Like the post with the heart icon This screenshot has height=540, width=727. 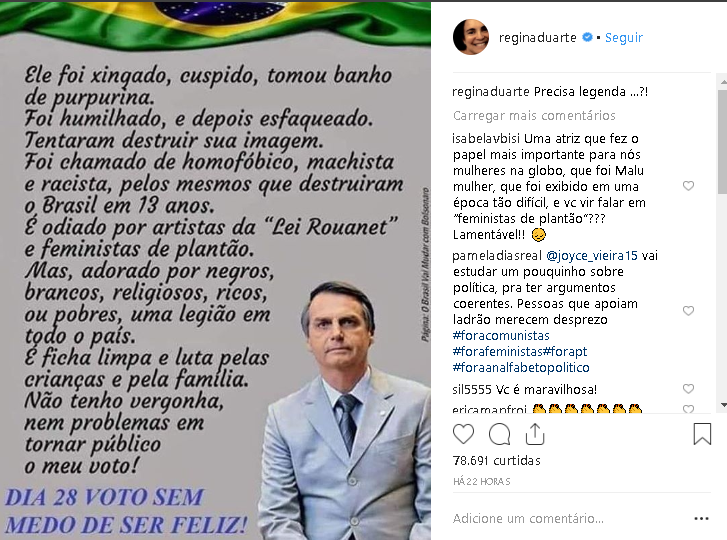[463, 434]
